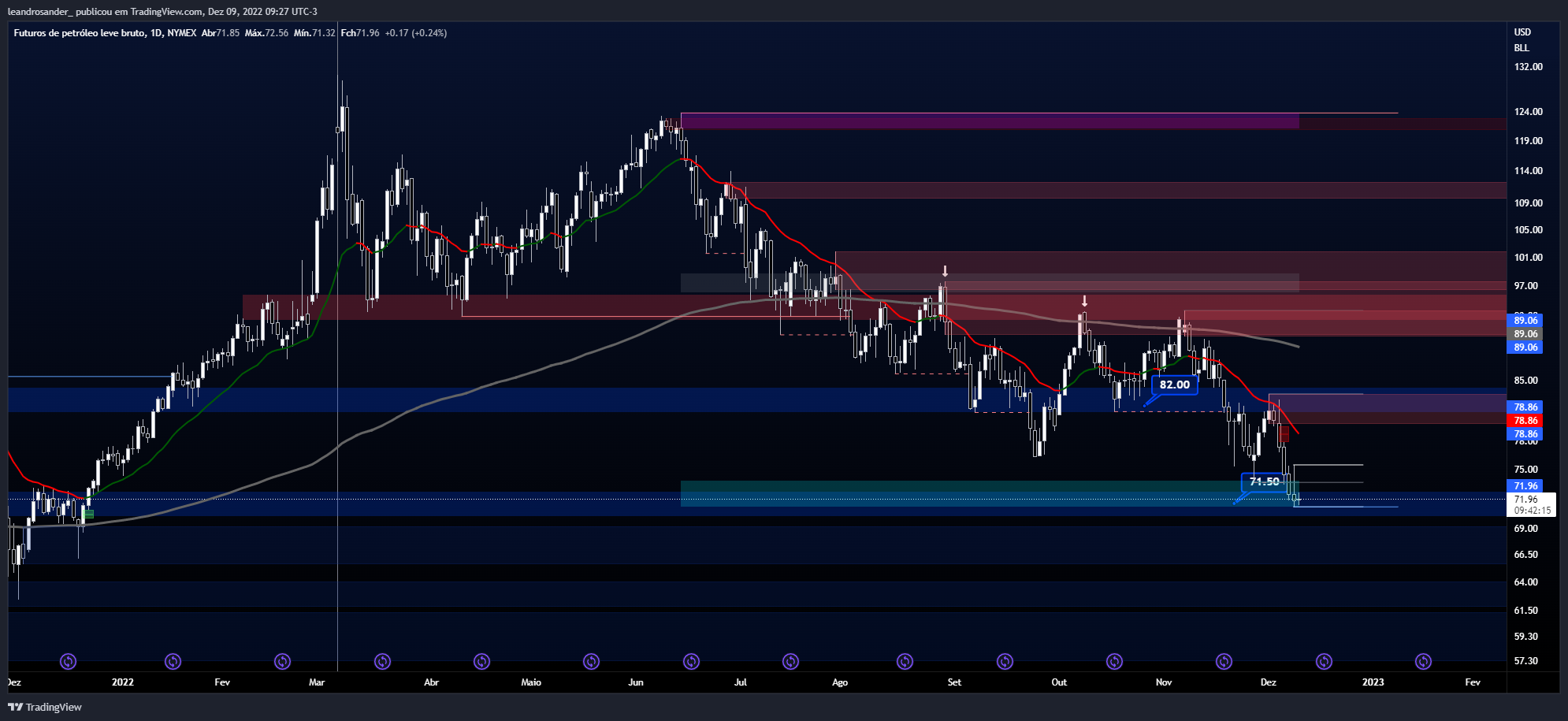
Task: Click the Fch71.96 close value in legend
Action: [360, 33]
